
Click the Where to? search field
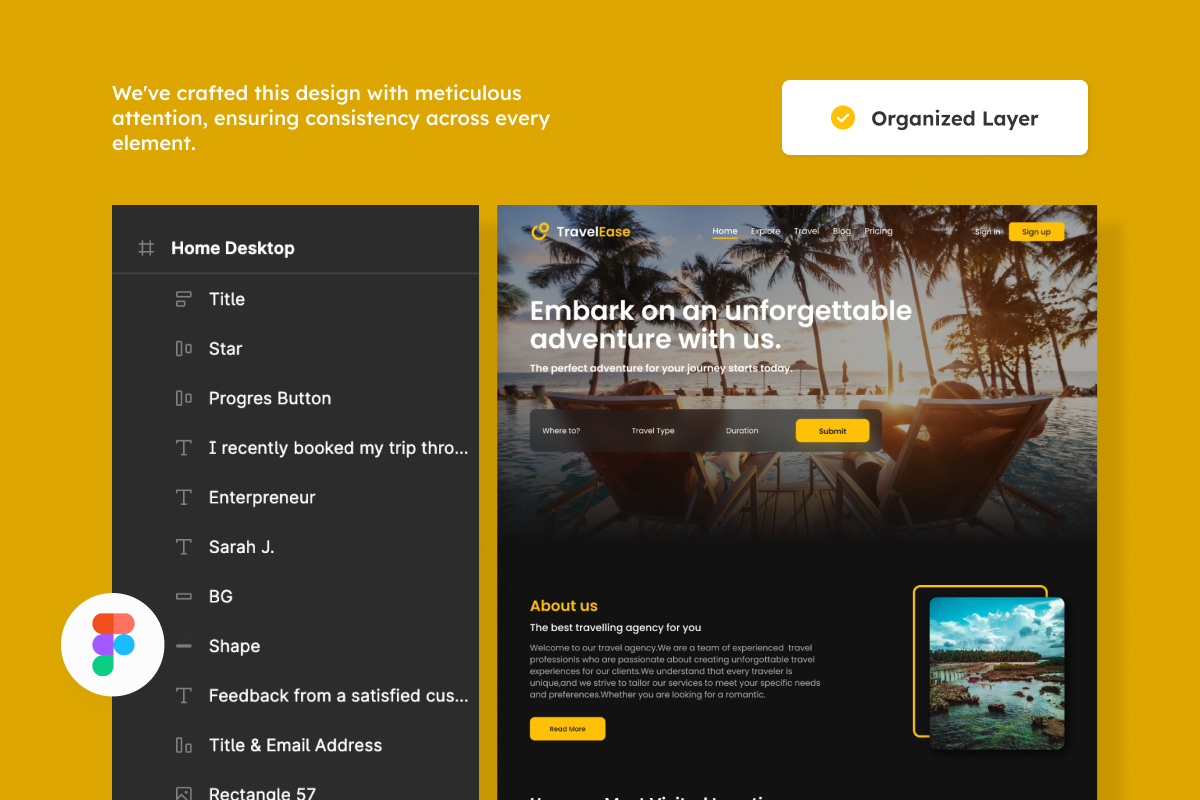561,431
